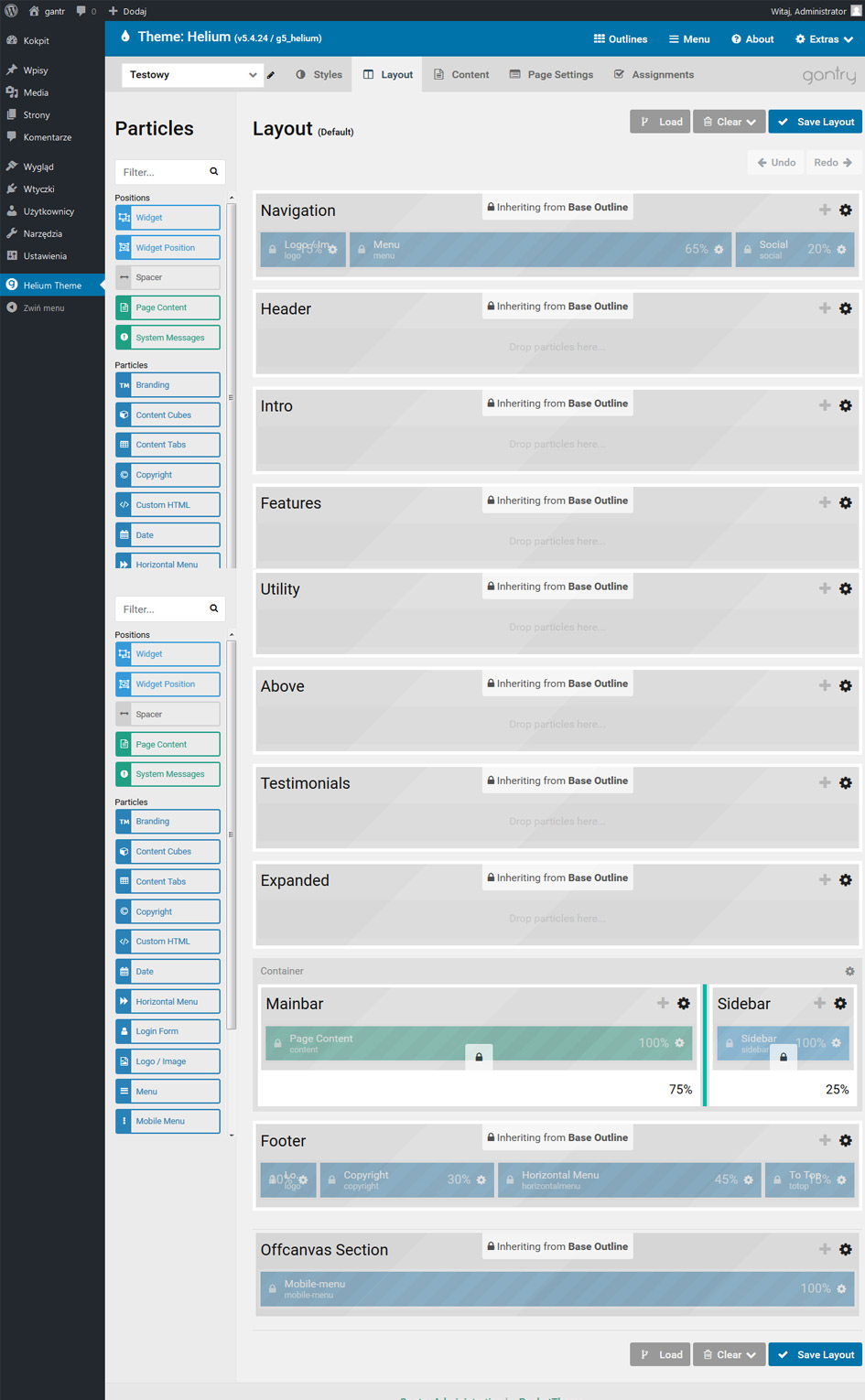Open Outlines in the Helium header
Viewport: 865px width, 1400px height.
click(x=620, y=39)
